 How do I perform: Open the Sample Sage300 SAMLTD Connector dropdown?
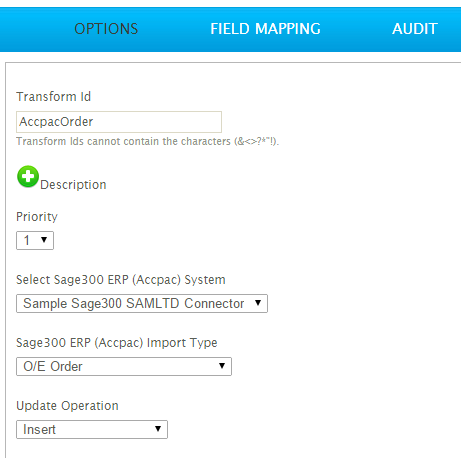click(142, 303)
